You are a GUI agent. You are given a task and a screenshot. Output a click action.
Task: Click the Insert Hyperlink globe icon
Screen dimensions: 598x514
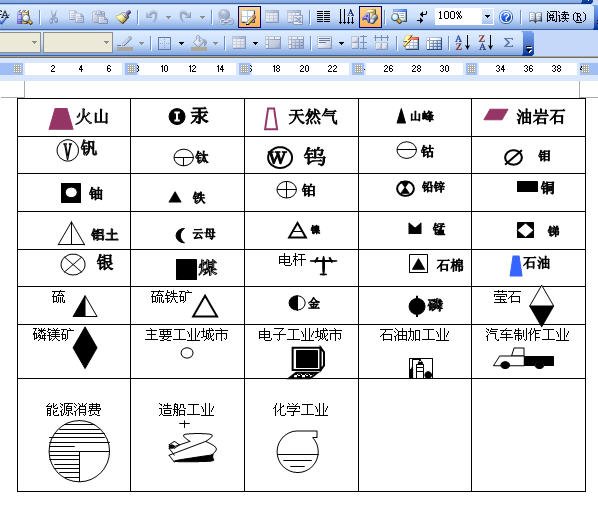tap(225, 17)
